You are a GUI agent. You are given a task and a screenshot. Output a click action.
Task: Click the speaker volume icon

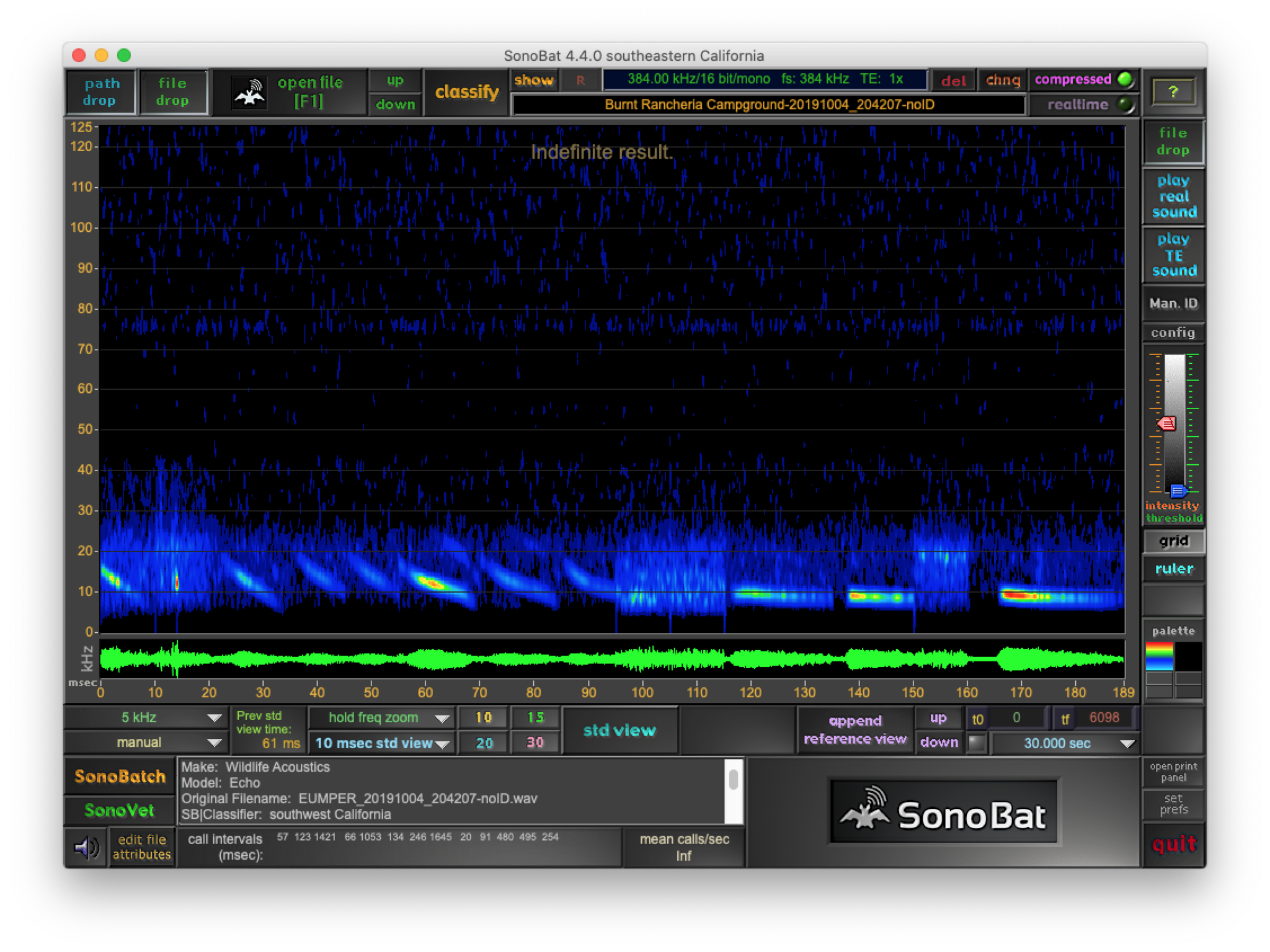[86, 847]
